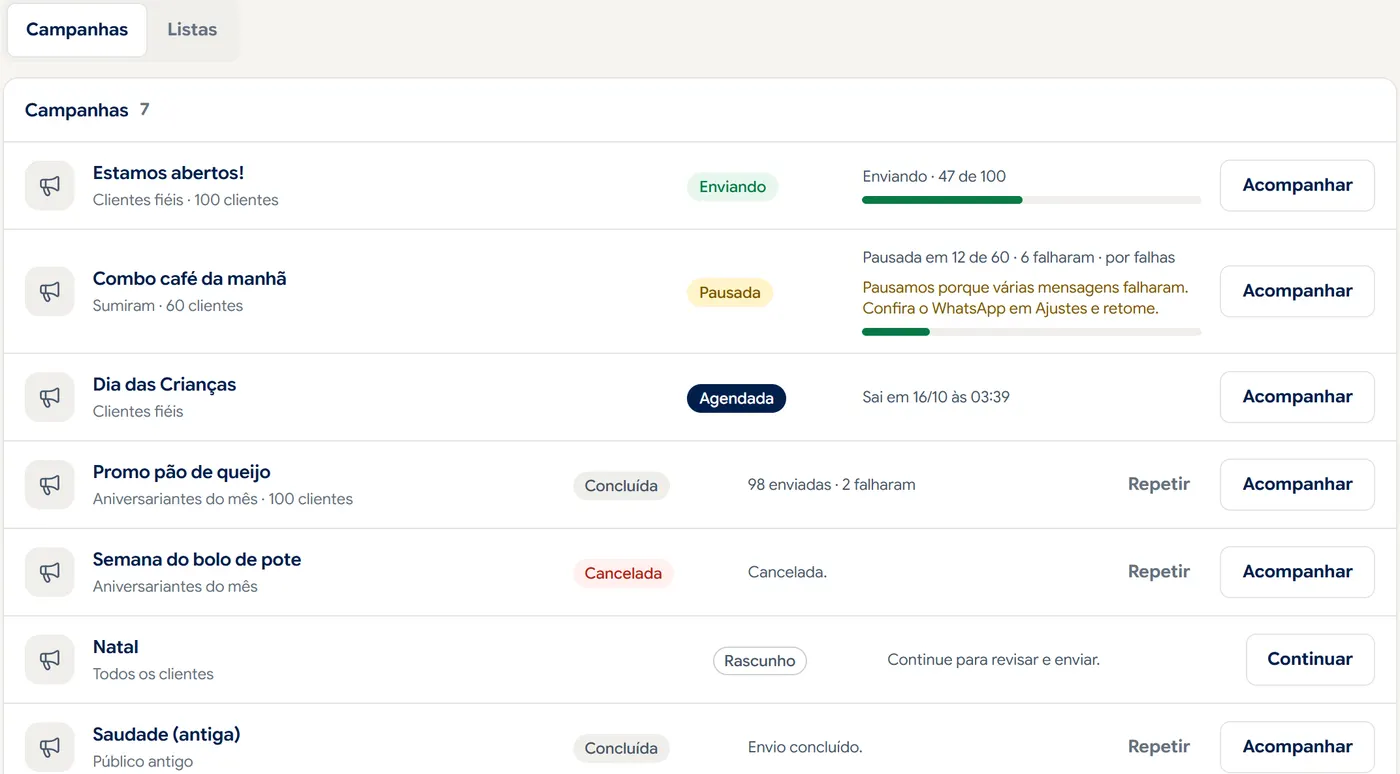Click the megaphone icon for Promo pão de queijo
Viewport: 1400px width, 774px height.
click(50, 484)
